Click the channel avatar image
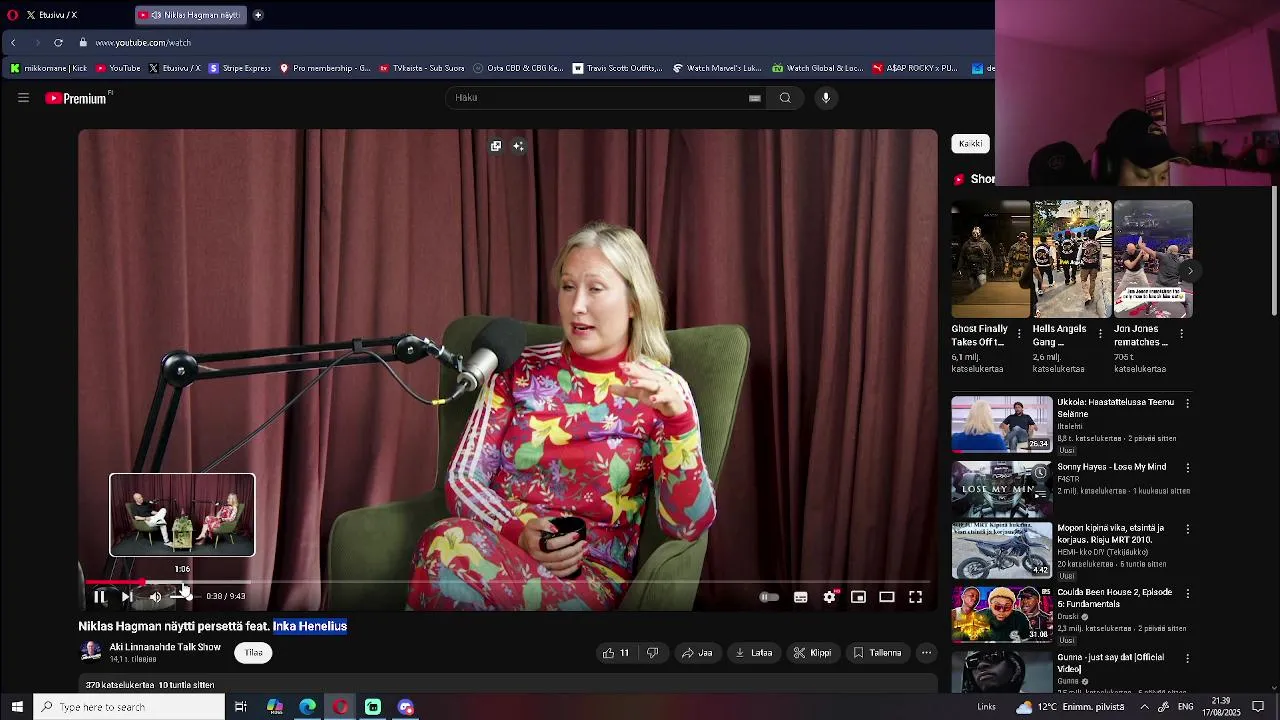Image resolution: width=1280 pixels, height=720 pixels. tap(91, 652)
